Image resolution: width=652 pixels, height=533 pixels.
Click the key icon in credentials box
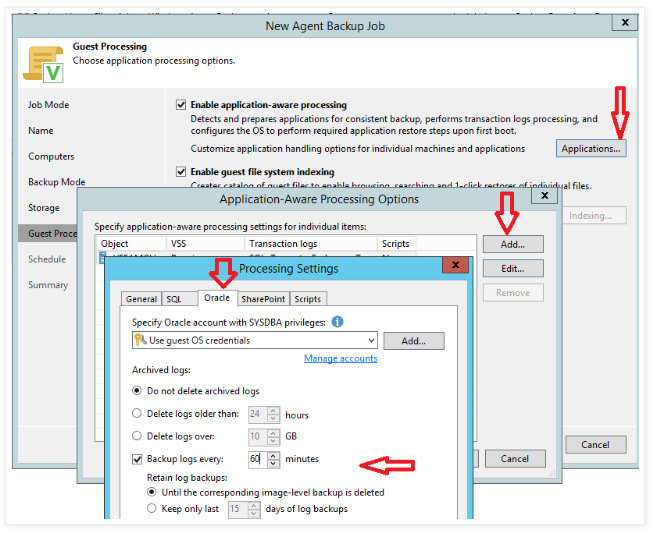pos(141,341)
